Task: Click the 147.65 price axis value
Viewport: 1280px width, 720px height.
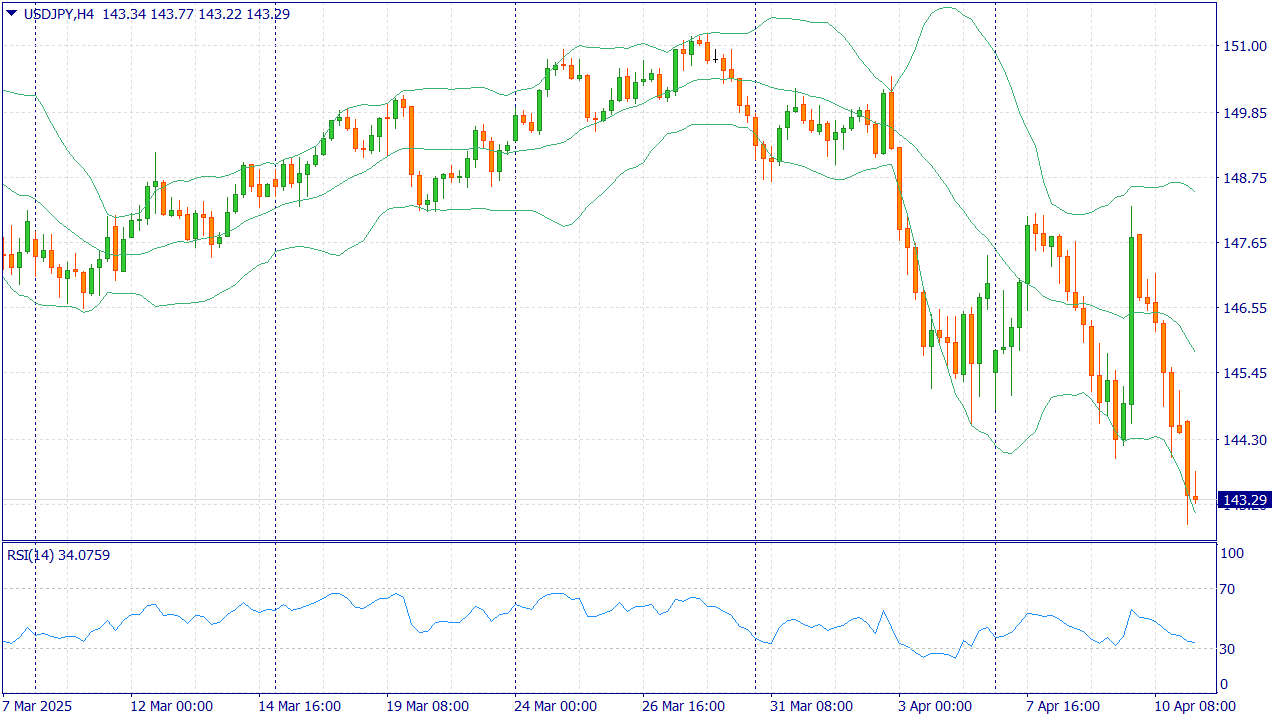Action: click(x=1245, y=243)
